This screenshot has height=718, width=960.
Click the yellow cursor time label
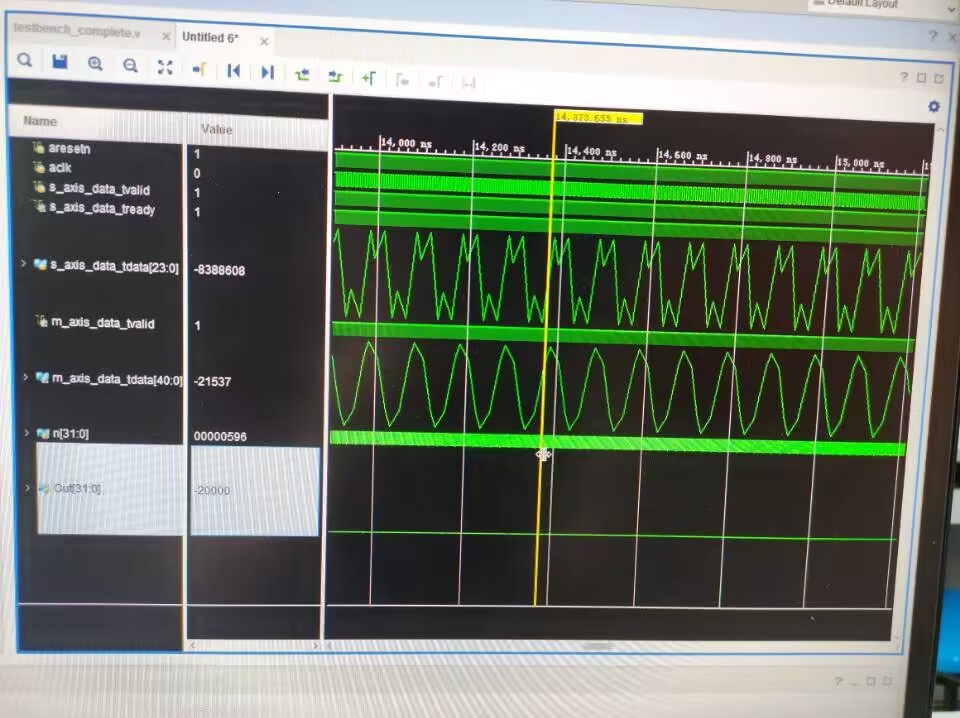click(x=597, y=118)
